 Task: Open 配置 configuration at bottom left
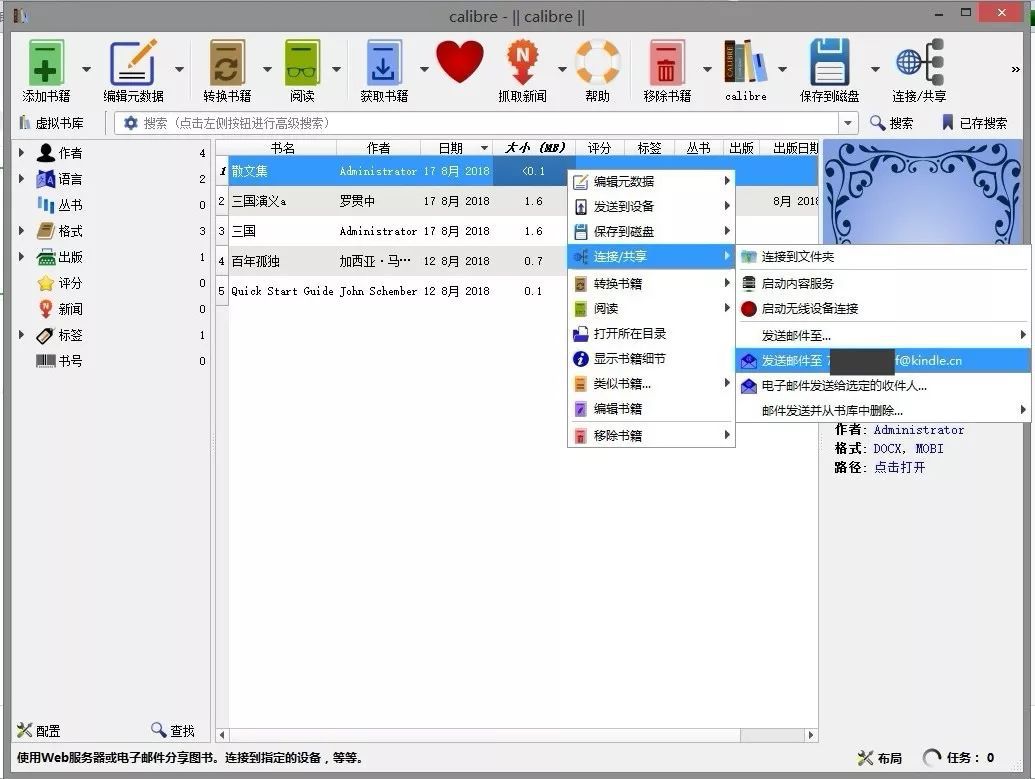coord(38,731)
